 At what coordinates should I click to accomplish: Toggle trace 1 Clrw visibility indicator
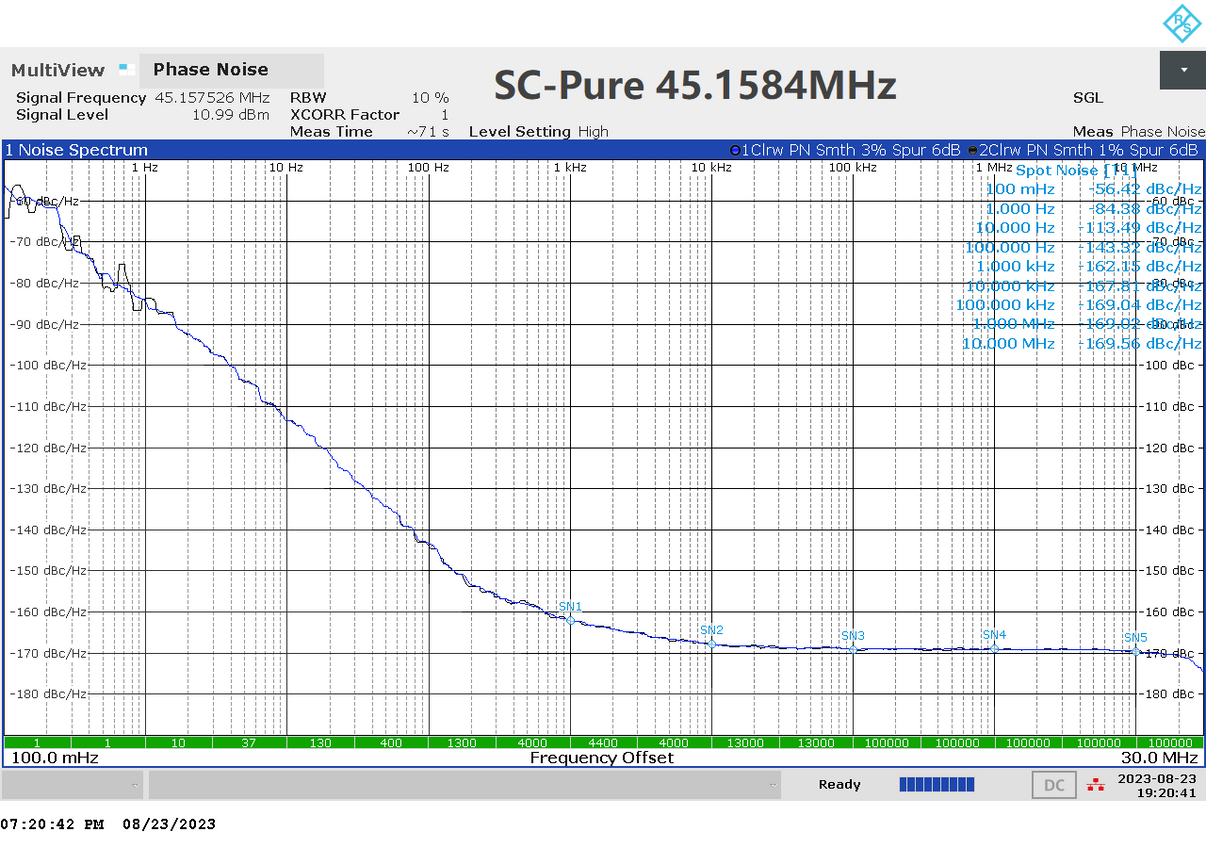pos(736,149)
